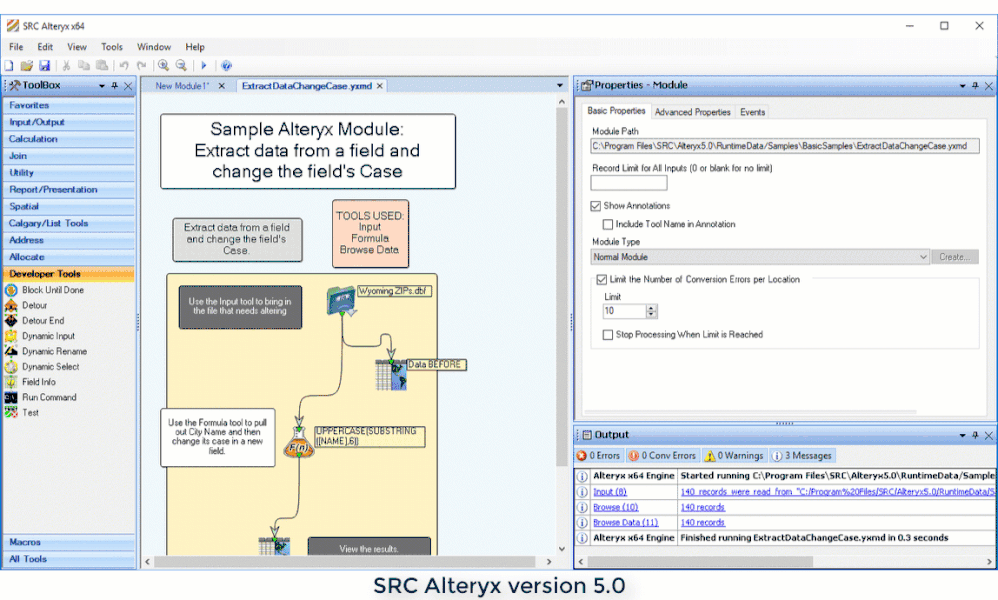Image resolution: width=998 pixels, height=600 pixels.
Task: Toggle the 0 Errors filter button
Action: (x=598, y=456)
